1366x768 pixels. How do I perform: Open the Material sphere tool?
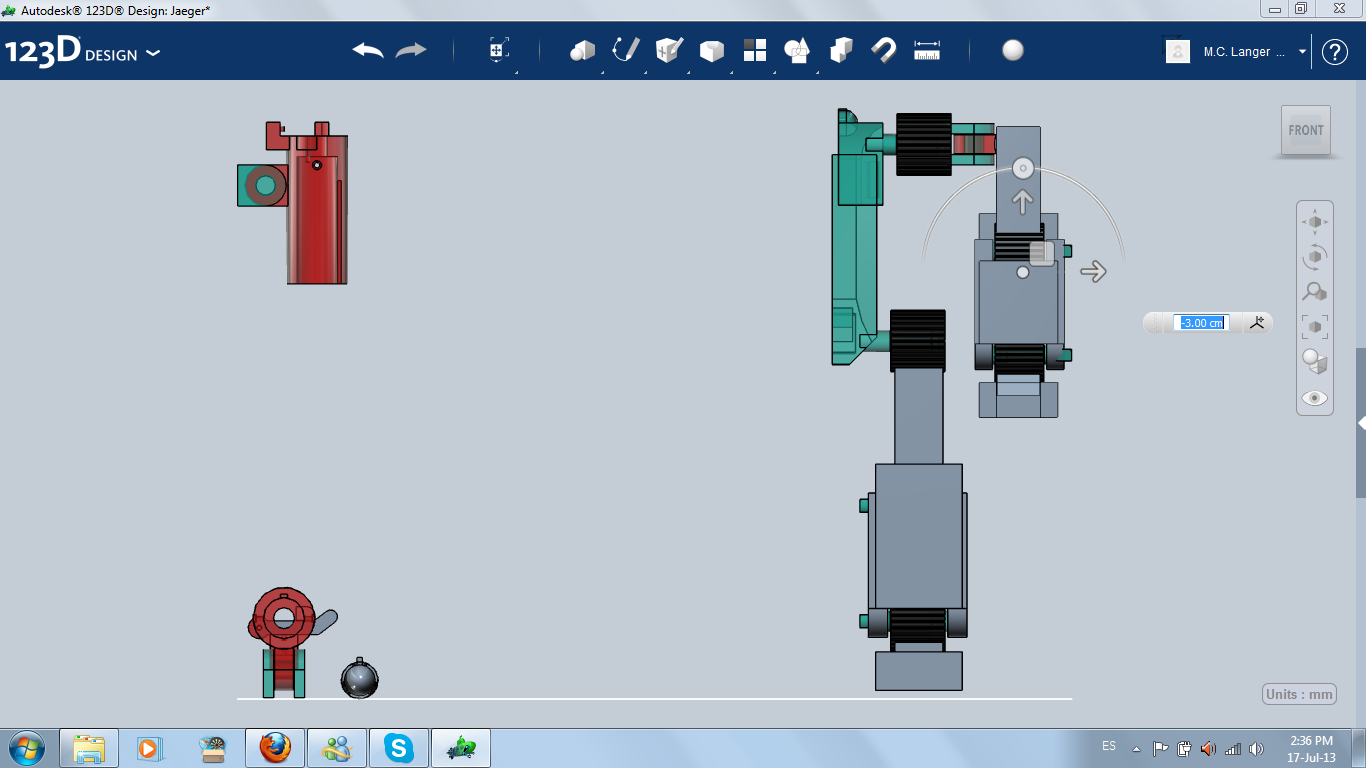click(1013, 50)
